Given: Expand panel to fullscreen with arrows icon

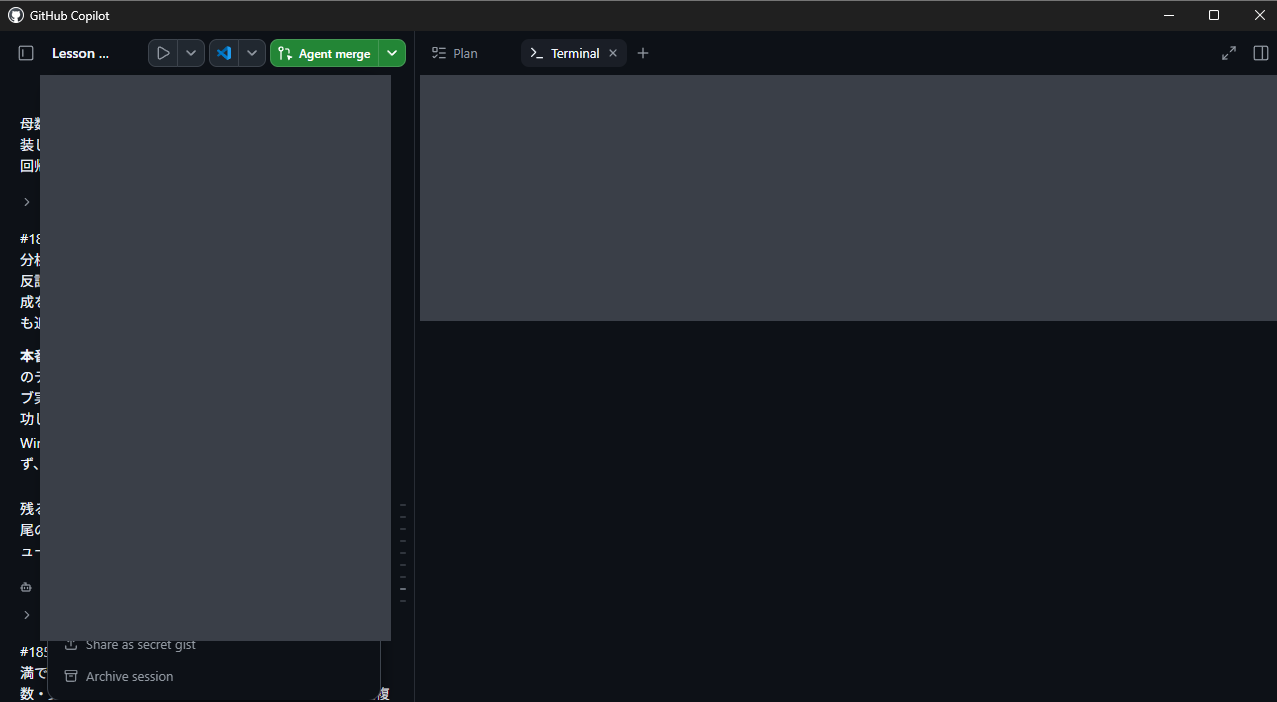Looking at the screenshot, I should [1229, 53].
